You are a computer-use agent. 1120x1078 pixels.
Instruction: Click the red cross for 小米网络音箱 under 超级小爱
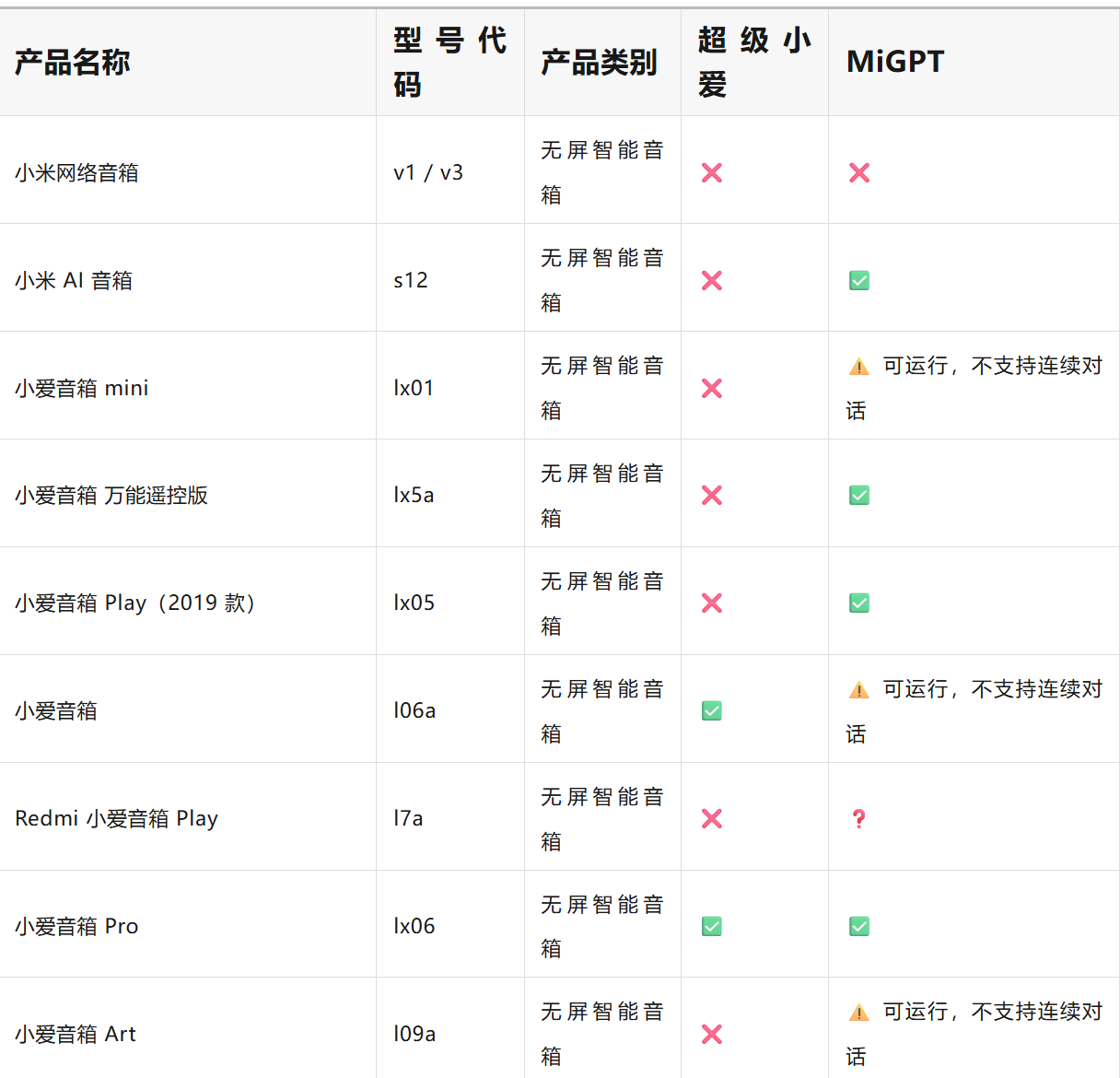tap(712, 172)
